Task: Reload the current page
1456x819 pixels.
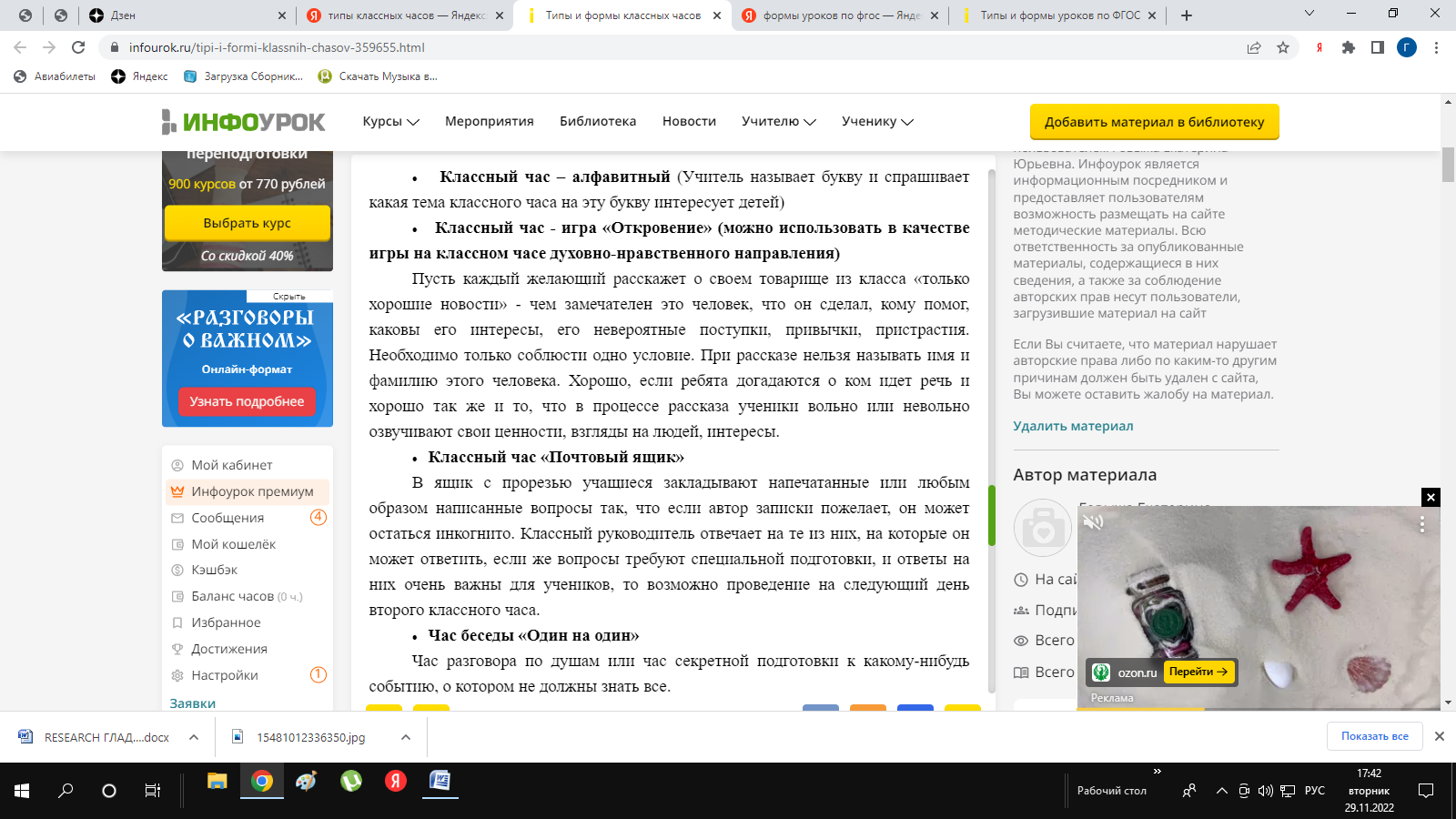Action: click(78, 47)
